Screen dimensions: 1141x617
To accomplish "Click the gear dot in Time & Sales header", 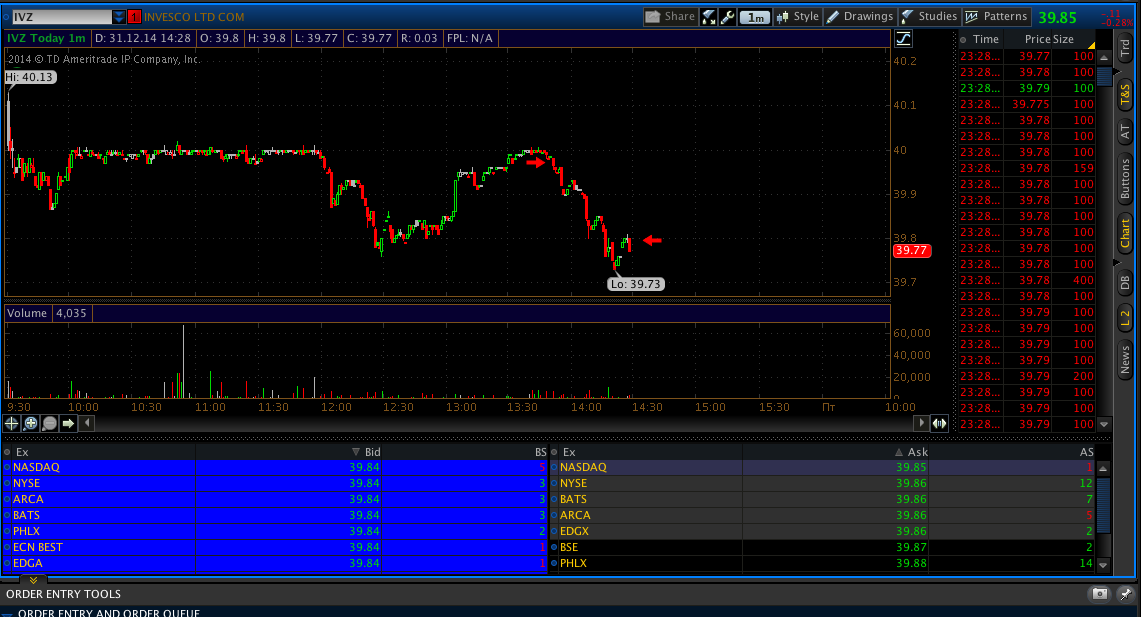I will coord(963,39).
